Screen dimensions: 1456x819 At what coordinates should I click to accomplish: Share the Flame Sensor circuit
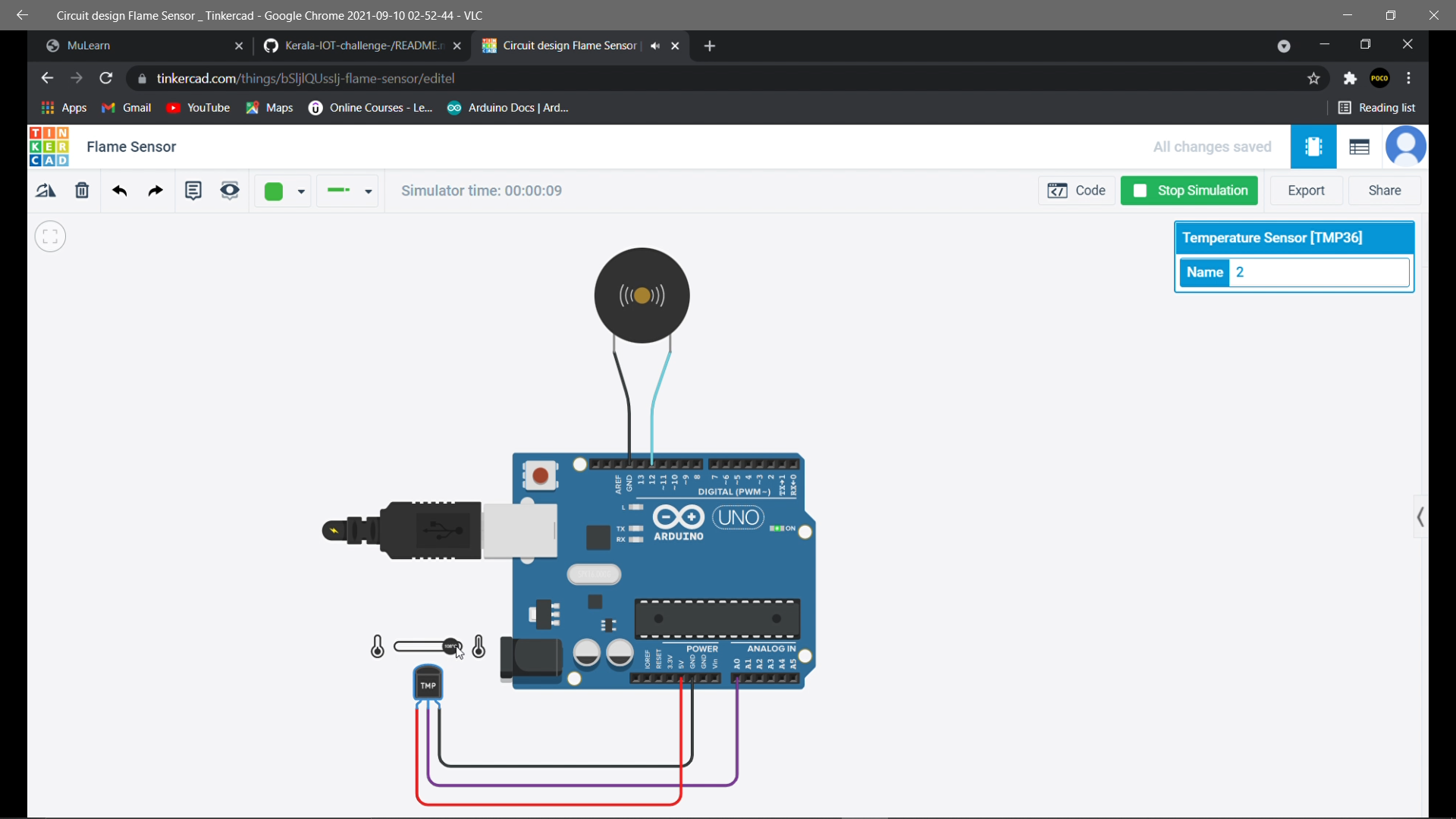(x=1385, y=190)
